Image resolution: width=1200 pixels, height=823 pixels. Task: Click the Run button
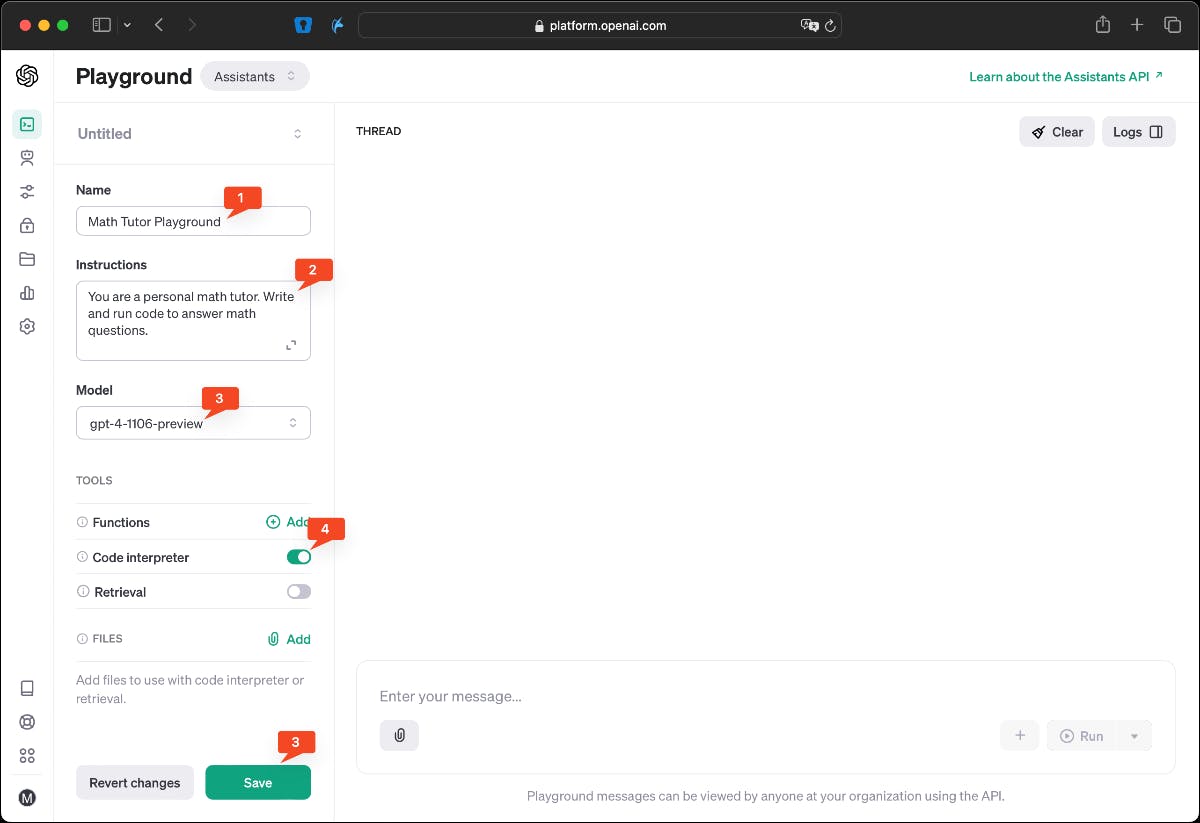(1082, 736)
